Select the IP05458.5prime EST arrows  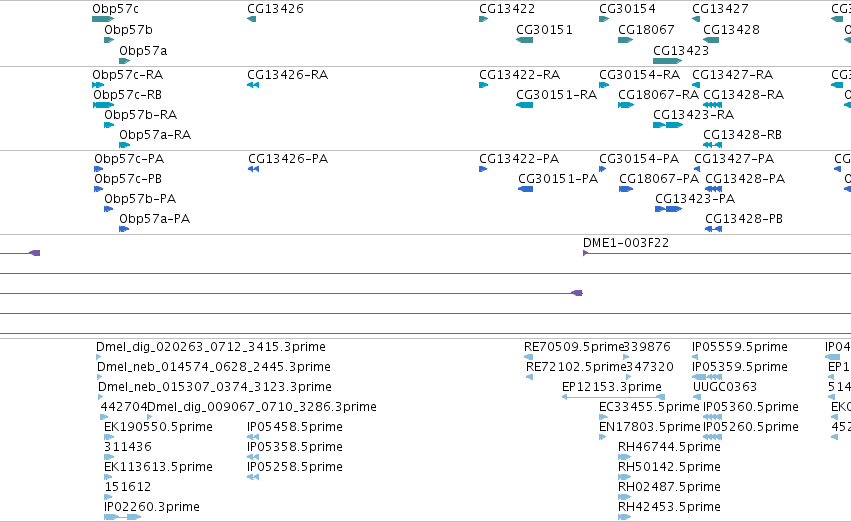tap(253, 437)
